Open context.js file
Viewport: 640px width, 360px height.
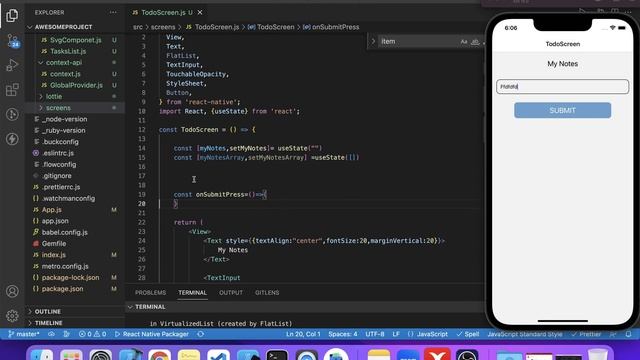[x=65, y=74]
